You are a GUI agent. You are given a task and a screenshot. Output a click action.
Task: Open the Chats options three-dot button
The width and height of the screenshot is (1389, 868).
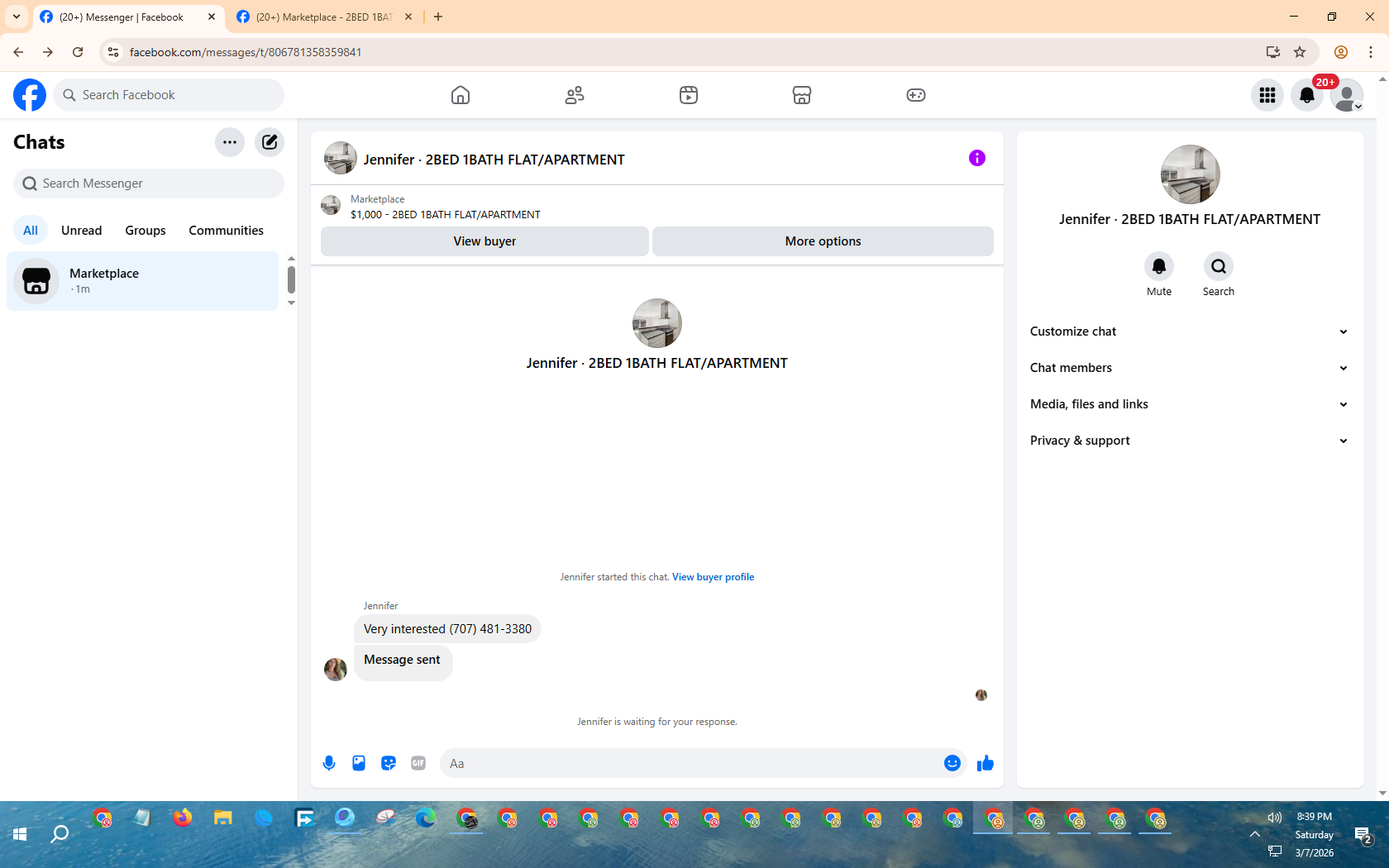pos(230,142)
